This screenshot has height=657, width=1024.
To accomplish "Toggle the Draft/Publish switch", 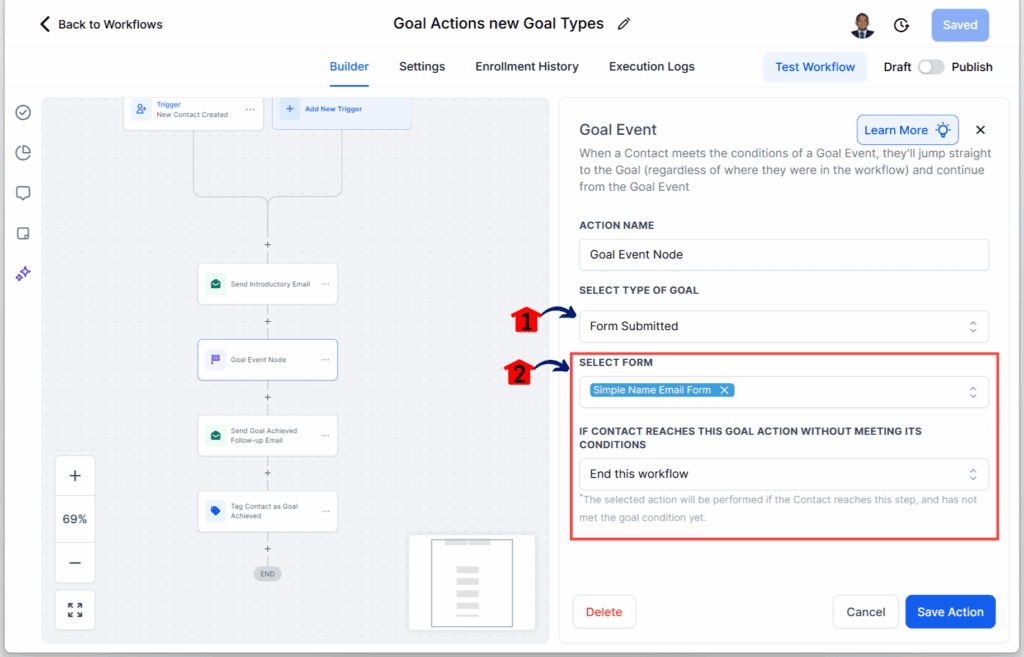I will click(x=931, y=67).
